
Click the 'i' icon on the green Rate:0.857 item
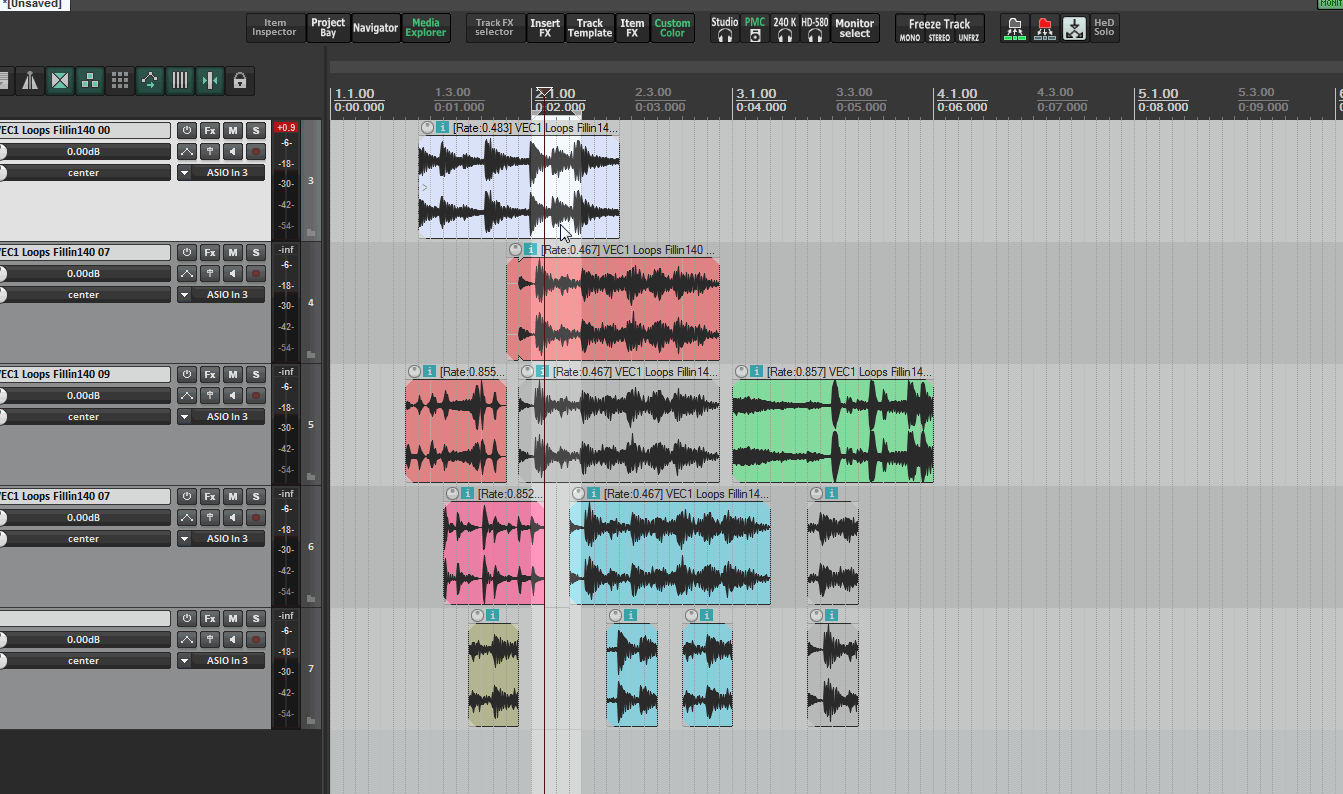coord(757,371)
